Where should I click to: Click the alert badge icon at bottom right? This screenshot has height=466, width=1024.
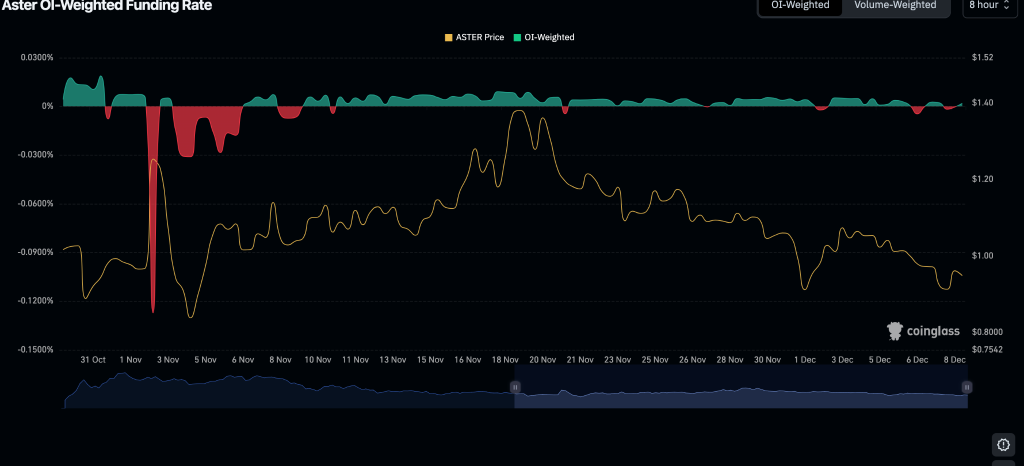click(1004, 444)
